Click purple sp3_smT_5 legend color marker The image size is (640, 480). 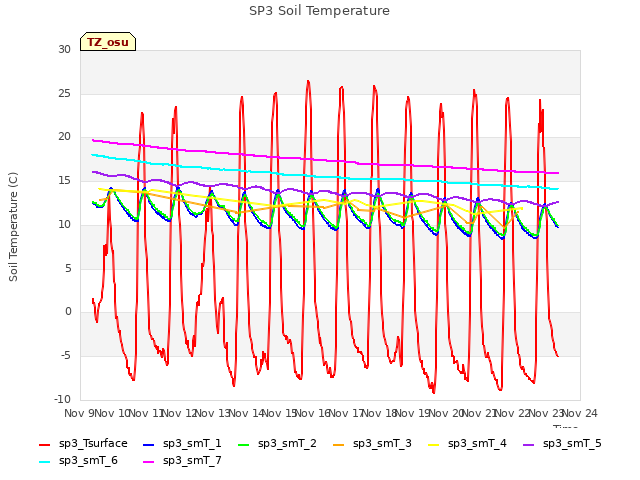(529, 444)
